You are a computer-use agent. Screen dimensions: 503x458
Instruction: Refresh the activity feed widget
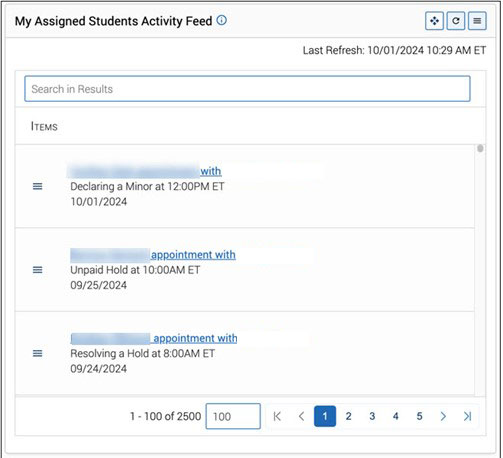pyautogui.click(x=456, y=21)
